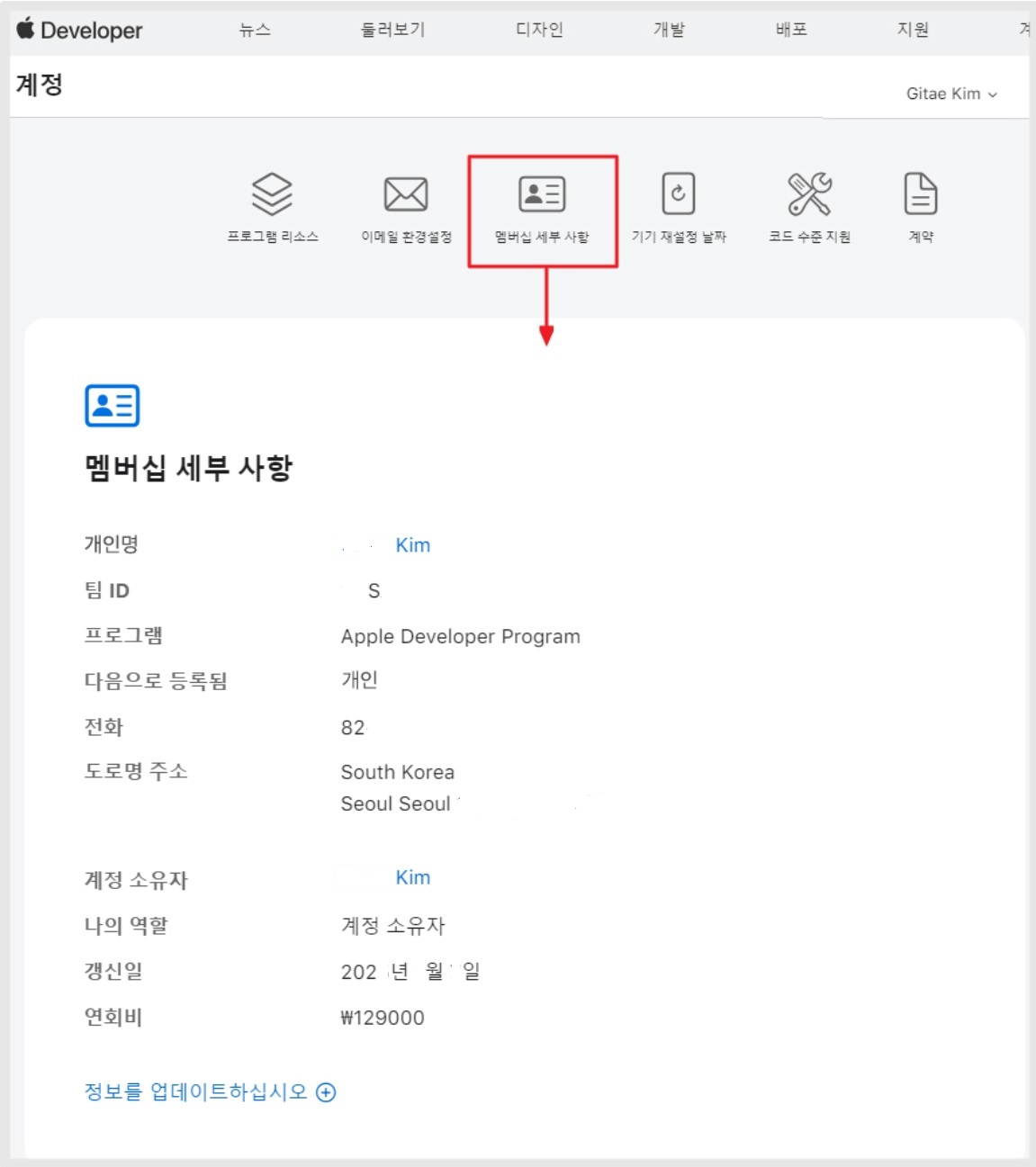Click the 갱신일 date value
This screenshot has height=1167, width=1036.
coord(410,972)
